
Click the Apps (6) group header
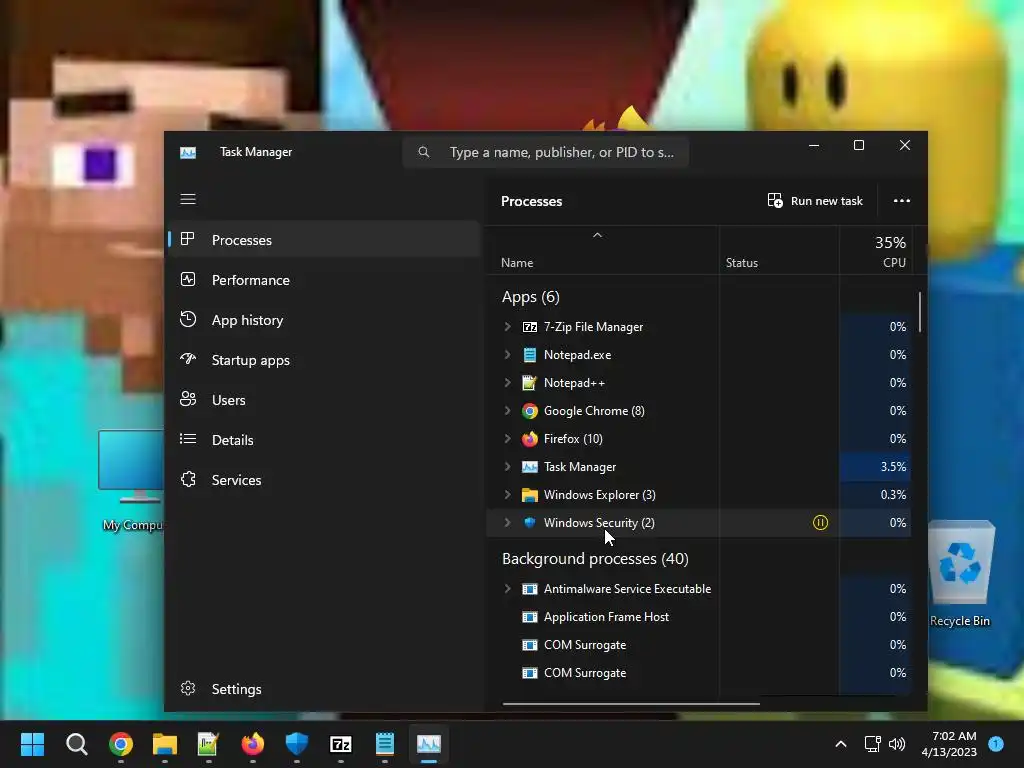pyautogui.click(x=530, y=297)
